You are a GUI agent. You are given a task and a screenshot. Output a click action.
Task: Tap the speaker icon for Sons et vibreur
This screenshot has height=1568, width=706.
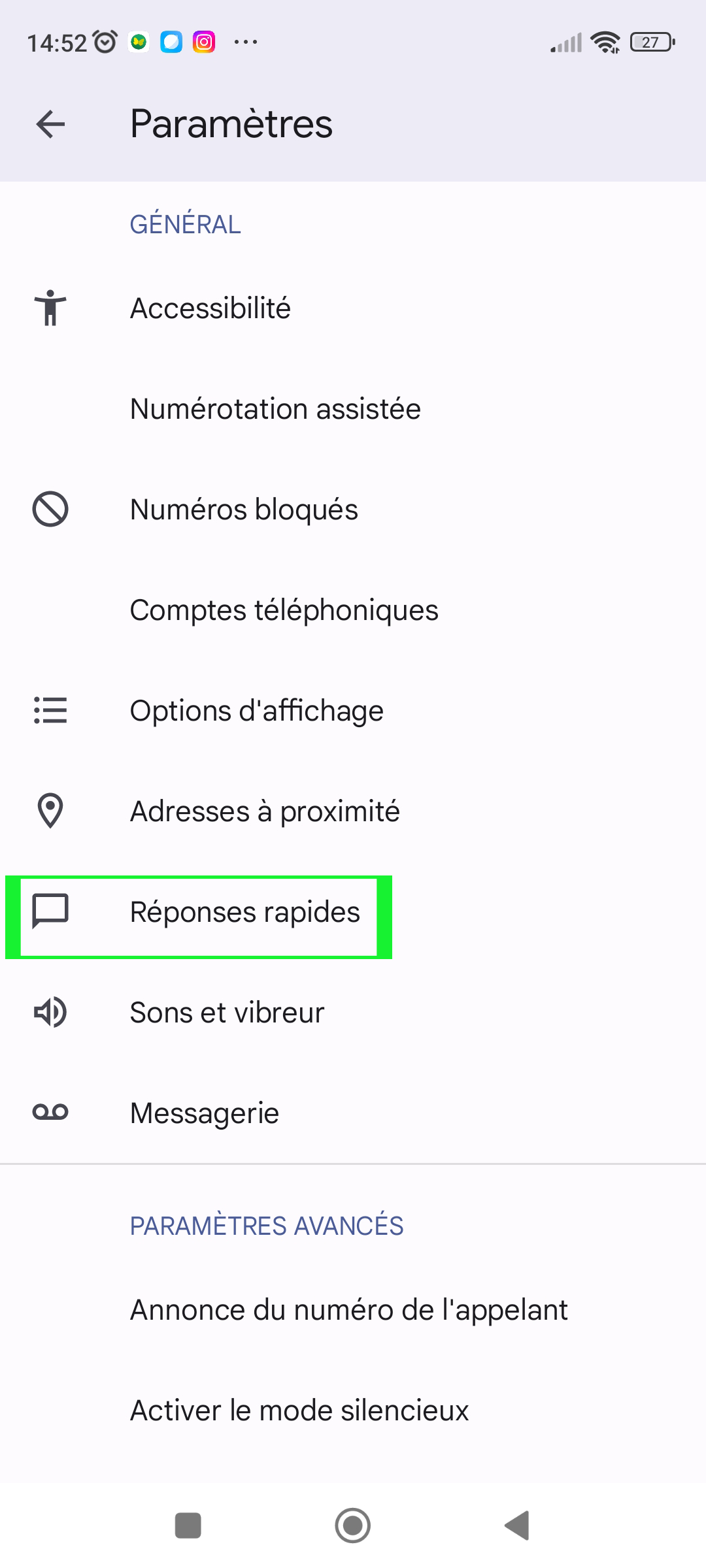[50, 1012]
